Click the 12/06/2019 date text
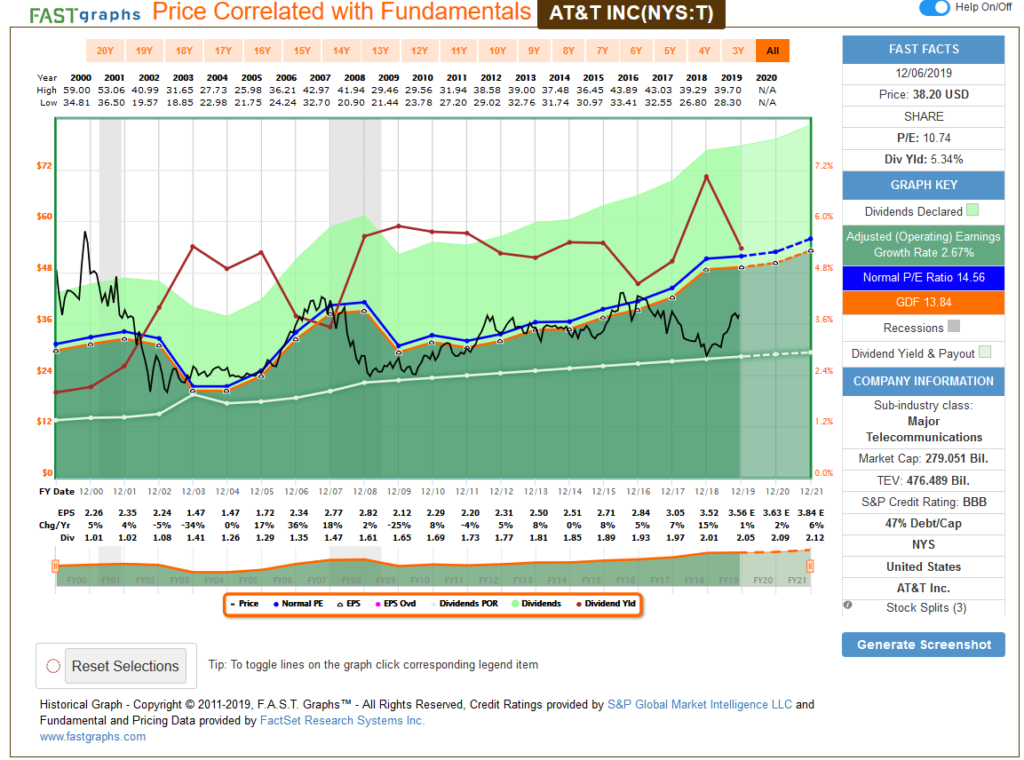Screen dimensions: 1024x760 [x=923, y=73]
